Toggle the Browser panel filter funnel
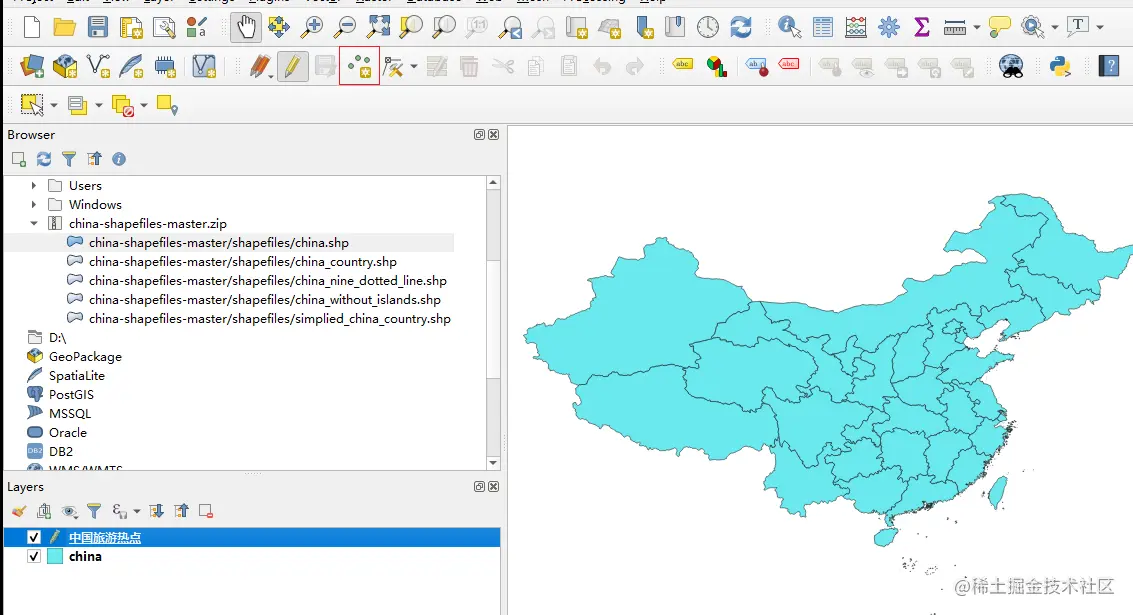Viewport: 1133px width, 615px height. [69, 159]
